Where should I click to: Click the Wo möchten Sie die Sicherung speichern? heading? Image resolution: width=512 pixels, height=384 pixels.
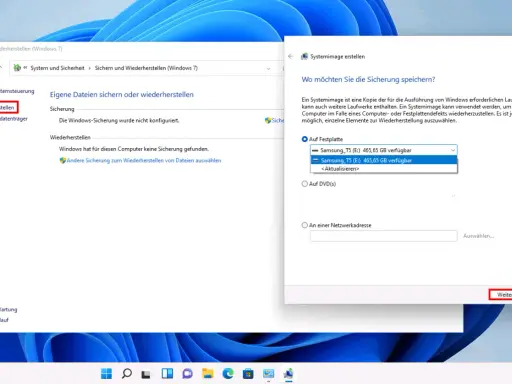coord(368,79)
